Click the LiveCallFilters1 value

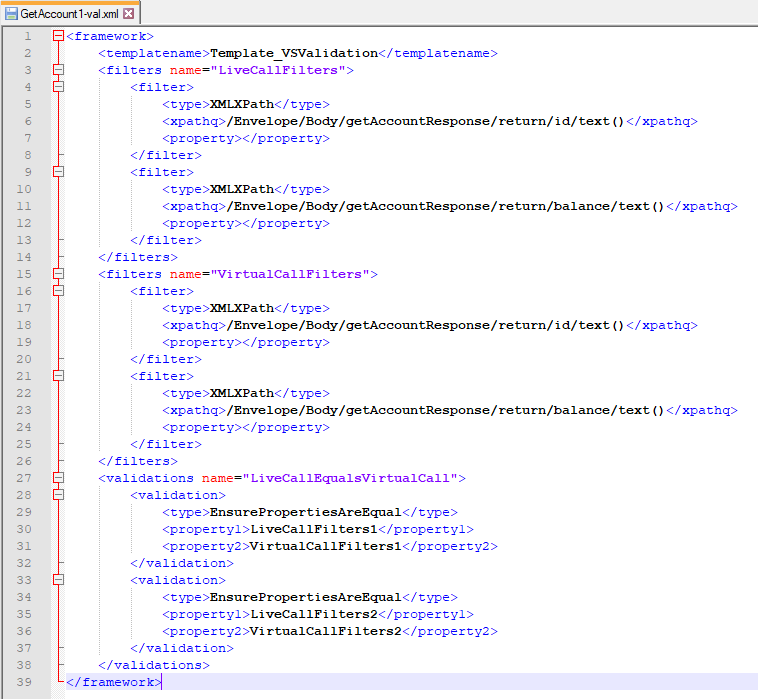[x=314, y=529]
